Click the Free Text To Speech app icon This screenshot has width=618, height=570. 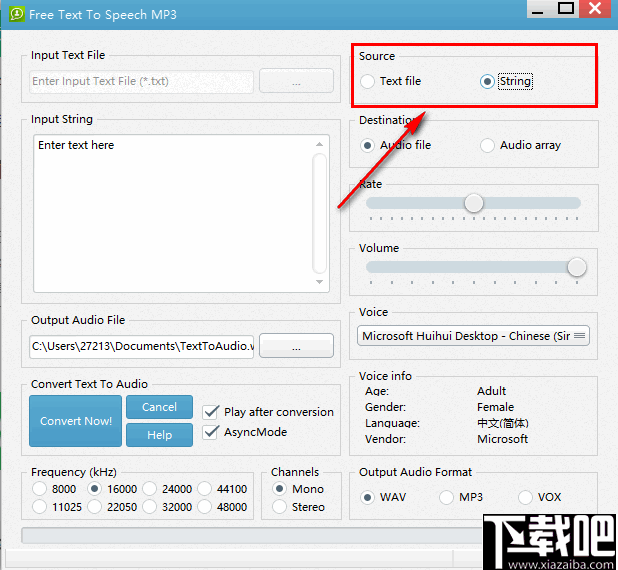coord(17,14)
